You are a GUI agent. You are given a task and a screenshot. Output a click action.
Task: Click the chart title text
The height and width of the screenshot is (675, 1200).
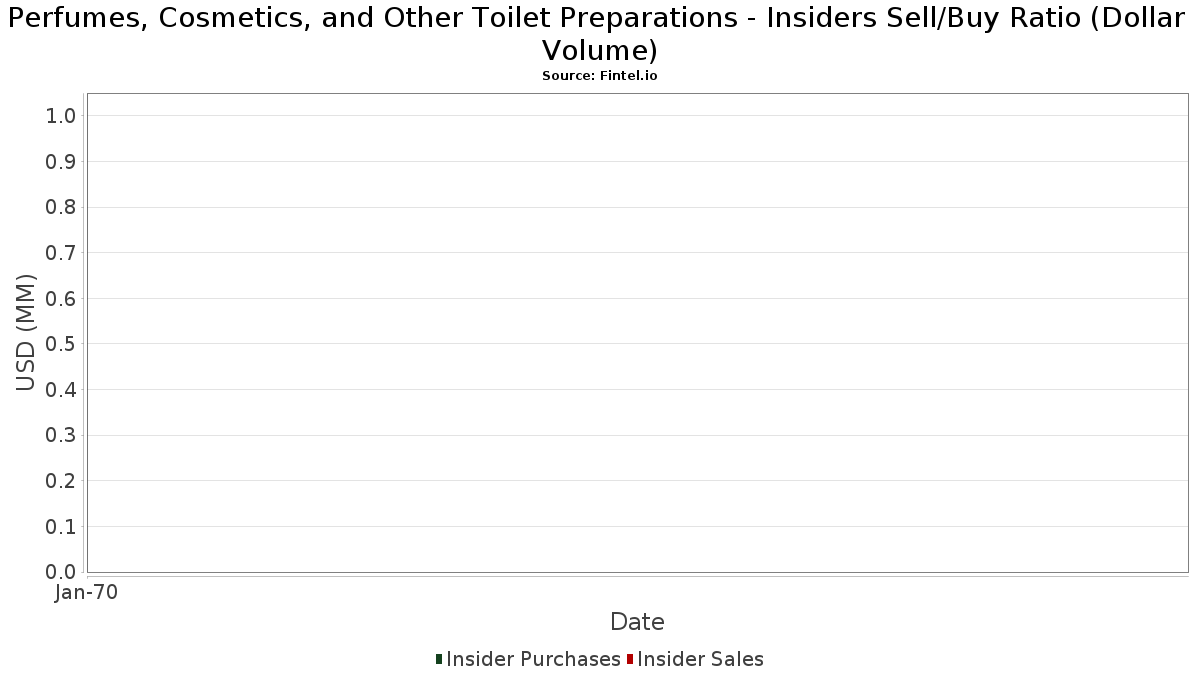(x=600, y=33)
